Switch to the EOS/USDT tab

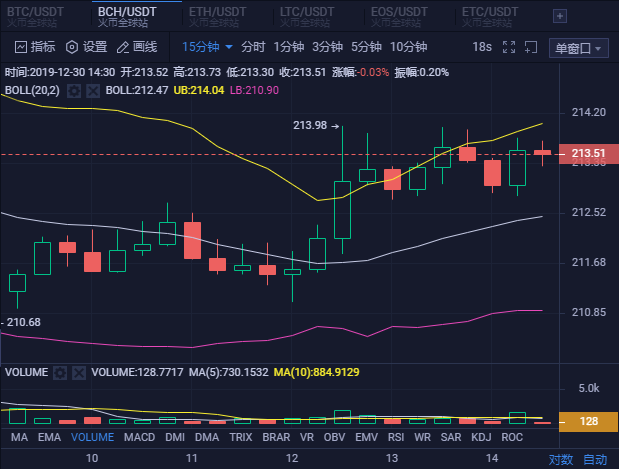(399, 17)
